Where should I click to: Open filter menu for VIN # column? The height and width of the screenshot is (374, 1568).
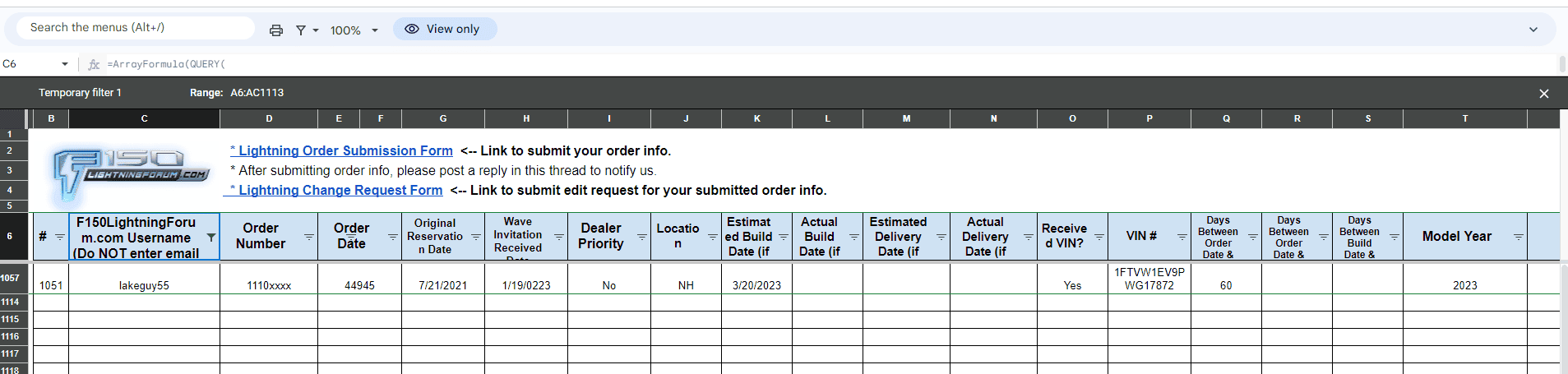tap(1182, 237)
